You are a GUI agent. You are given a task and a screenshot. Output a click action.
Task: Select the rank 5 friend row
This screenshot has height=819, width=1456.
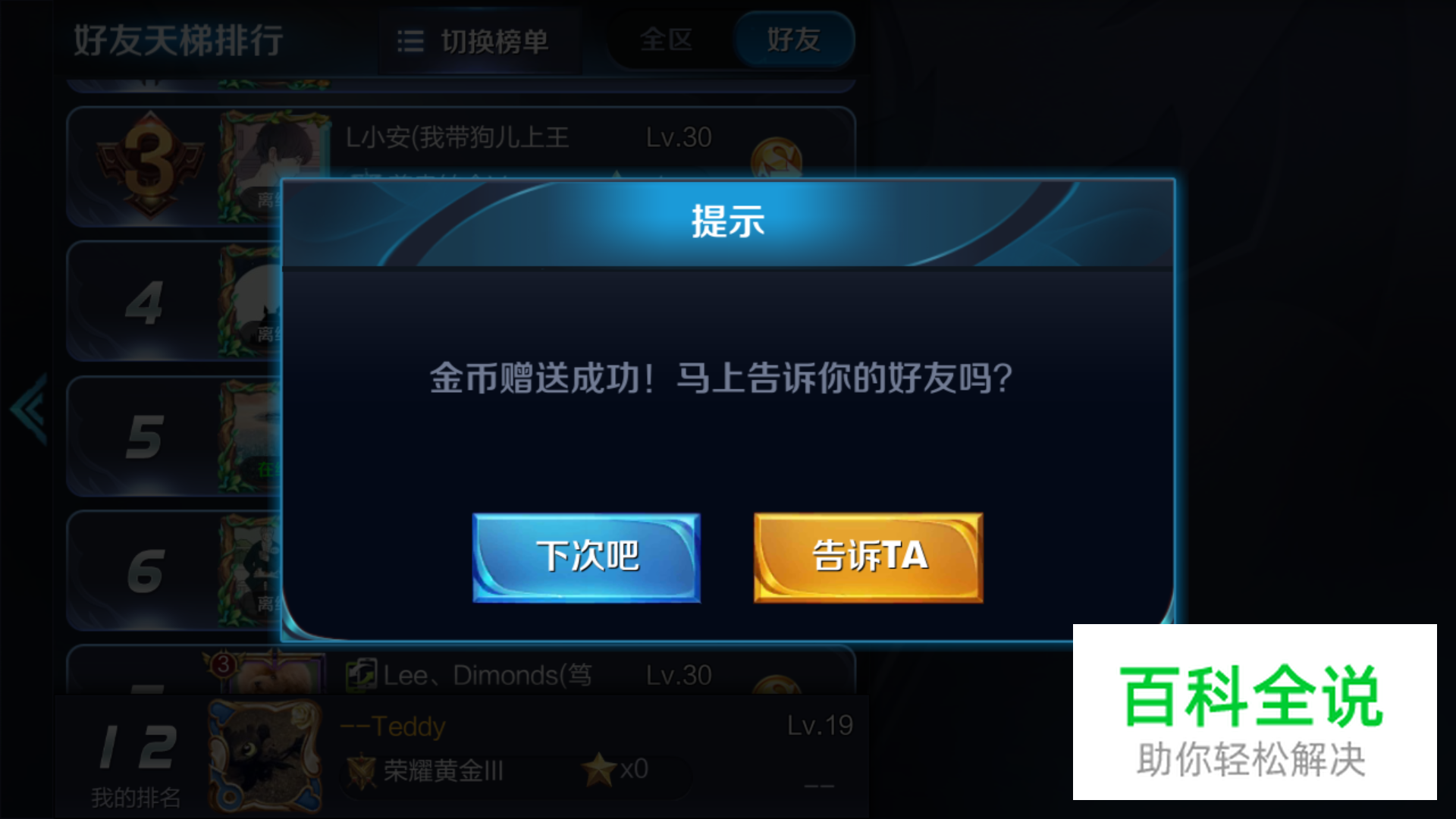174,436
